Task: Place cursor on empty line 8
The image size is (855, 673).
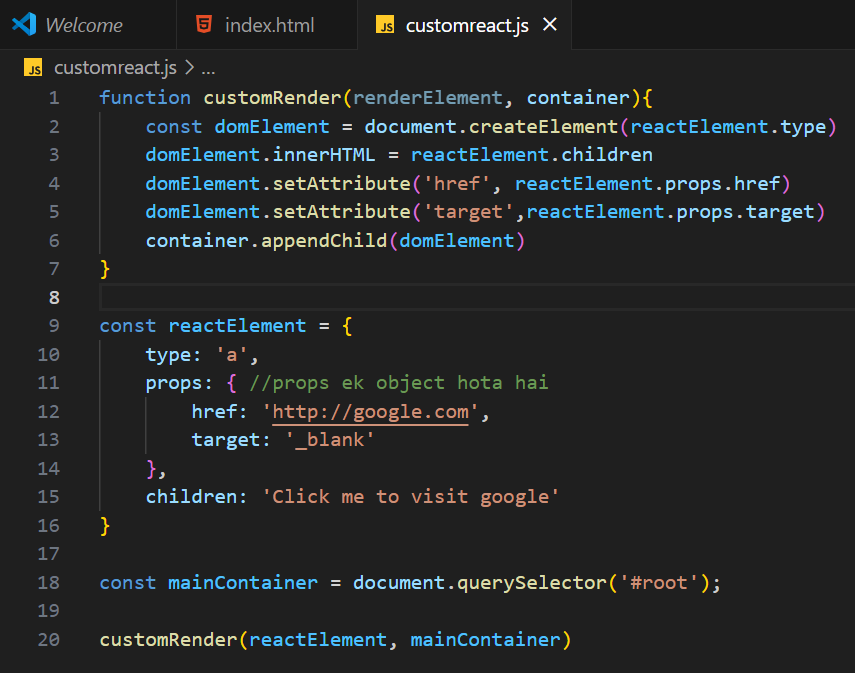Action: coord(400,297)
